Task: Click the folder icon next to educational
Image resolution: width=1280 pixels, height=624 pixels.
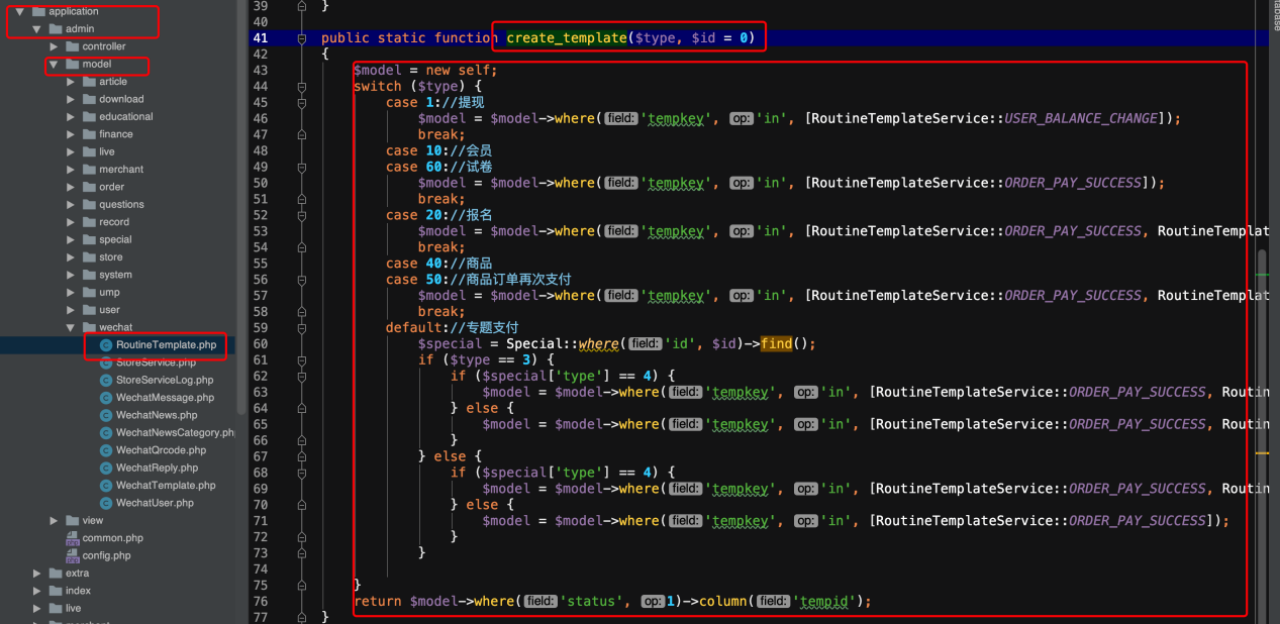Action: point(89,116)
